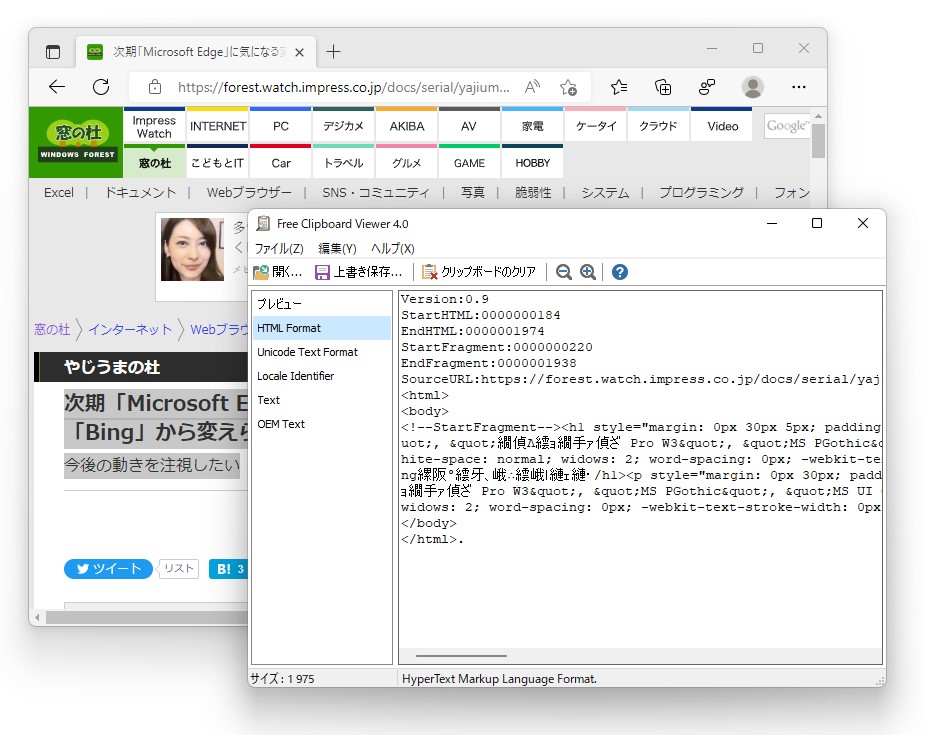Zoom out with the magnifier minus icon
925x735 pixels.
pyautogui.click(x=563, y=272)
